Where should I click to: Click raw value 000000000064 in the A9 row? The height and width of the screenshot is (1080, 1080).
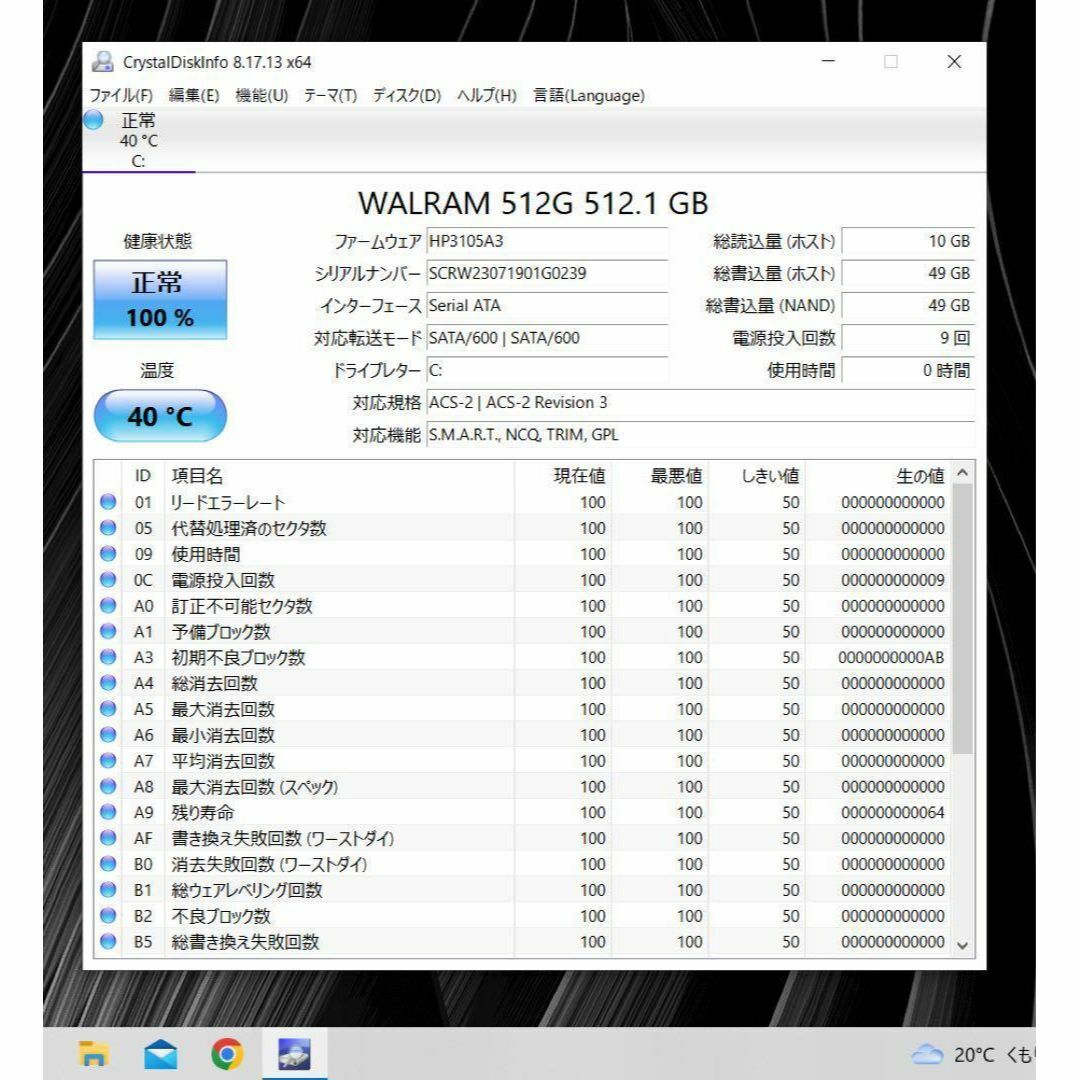pos(893,812)
